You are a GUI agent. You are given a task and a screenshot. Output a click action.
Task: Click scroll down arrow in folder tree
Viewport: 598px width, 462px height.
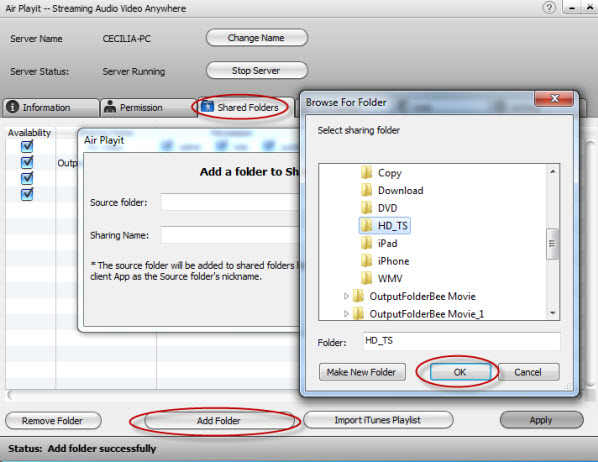(x=553, y=313)
